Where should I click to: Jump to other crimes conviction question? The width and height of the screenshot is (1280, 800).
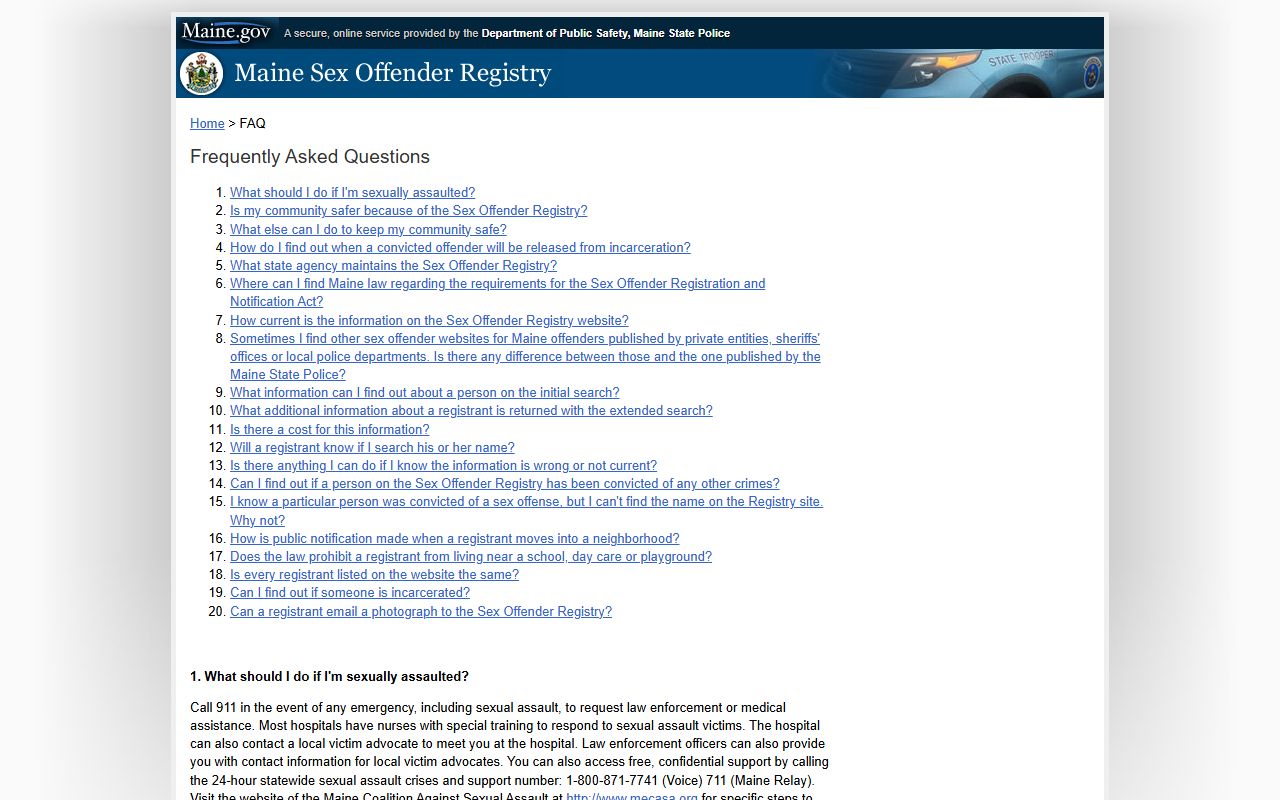[504, 484]
